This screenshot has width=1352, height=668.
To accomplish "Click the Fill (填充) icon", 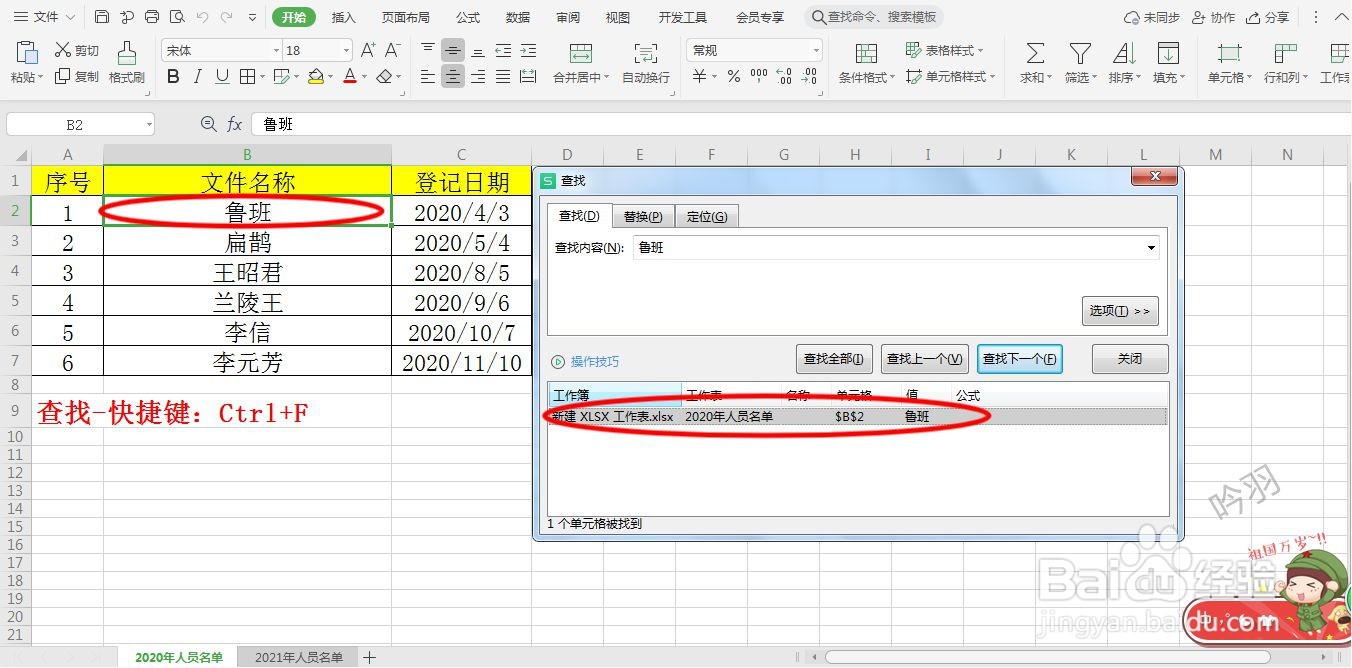I will [x=1168, y=53].
